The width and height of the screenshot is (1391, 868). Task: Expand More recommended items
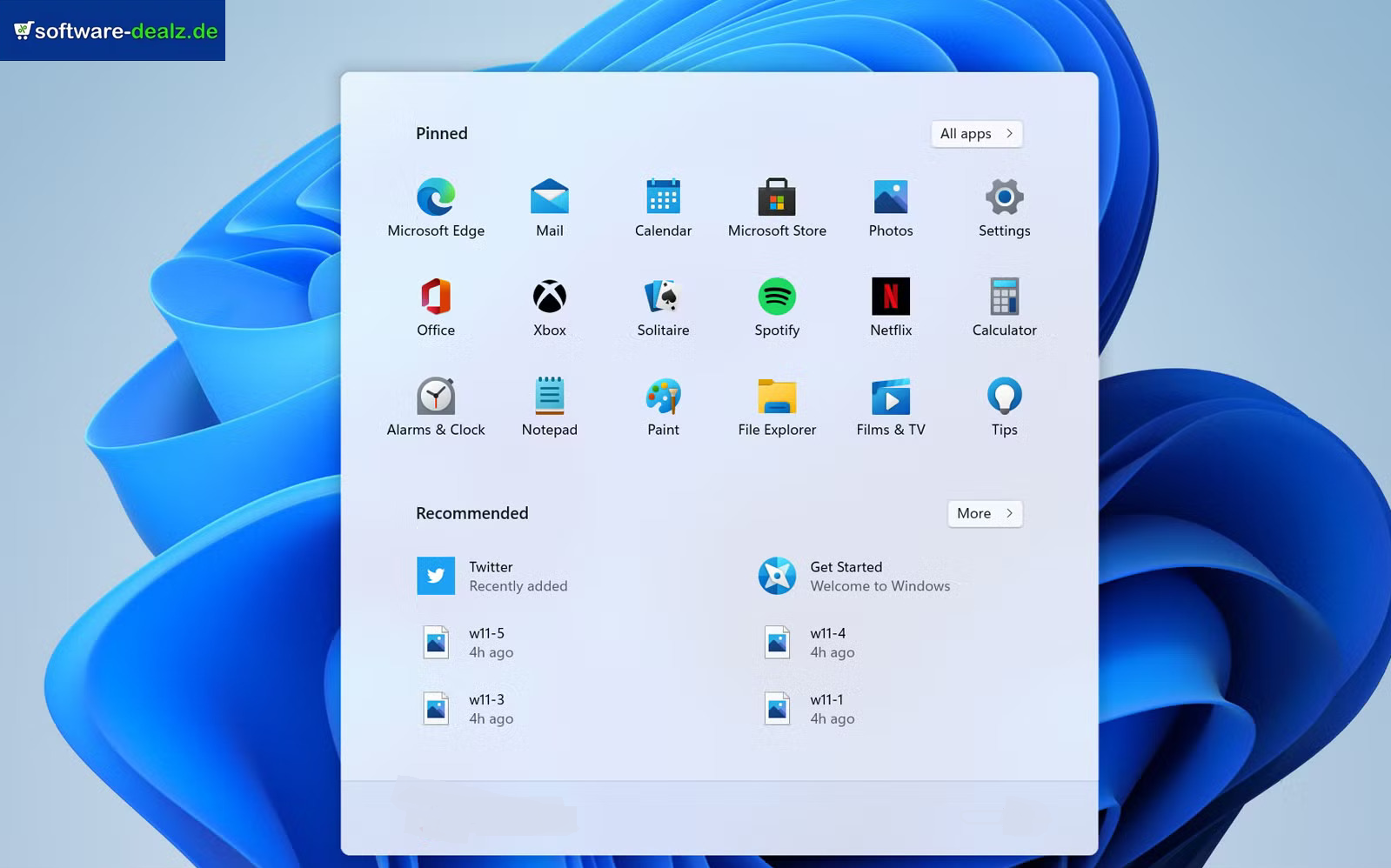985,513
